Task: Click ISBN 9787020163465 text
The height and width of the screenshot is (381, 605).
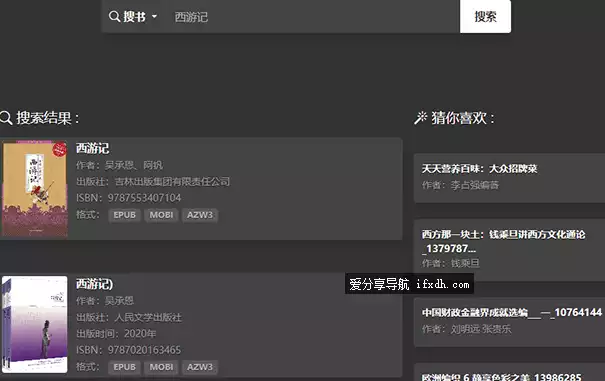Action: (144, 350)
